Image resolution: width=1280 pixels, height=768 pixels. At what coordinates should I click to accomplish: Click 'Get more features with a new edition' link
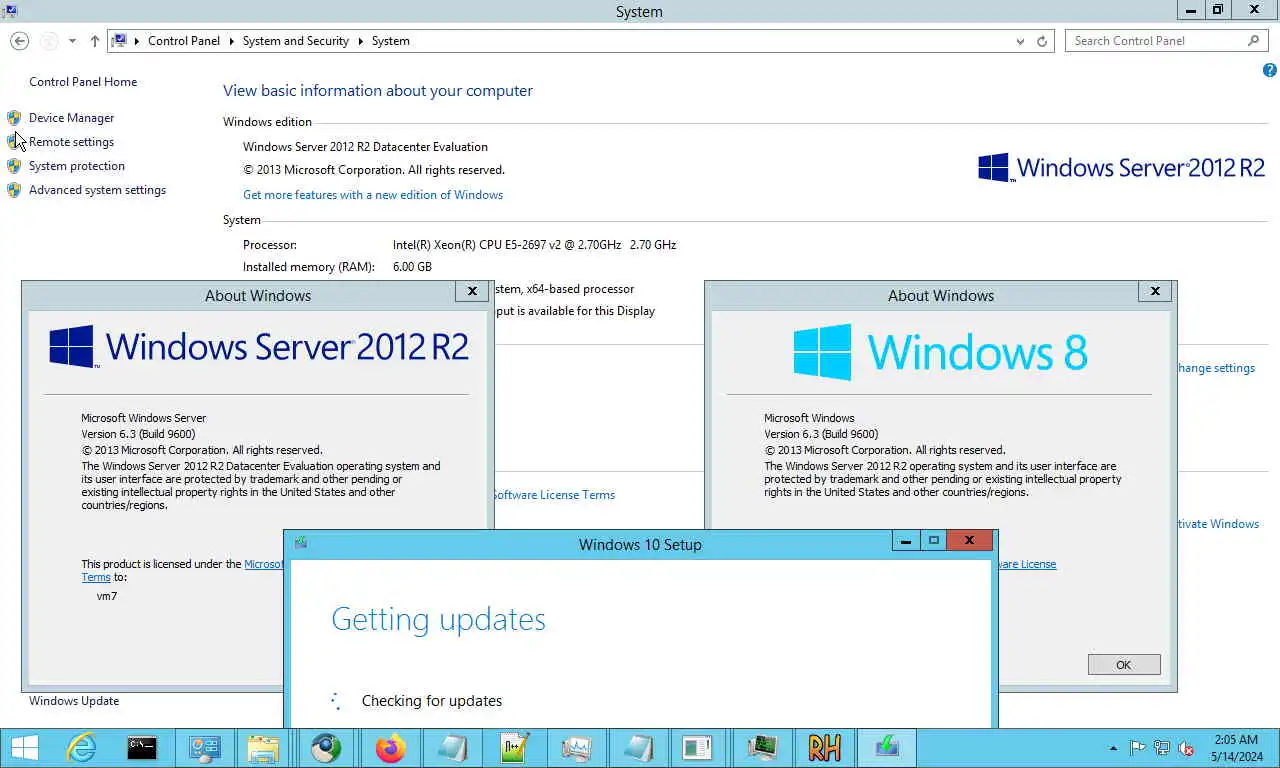(x=373, y=195)
